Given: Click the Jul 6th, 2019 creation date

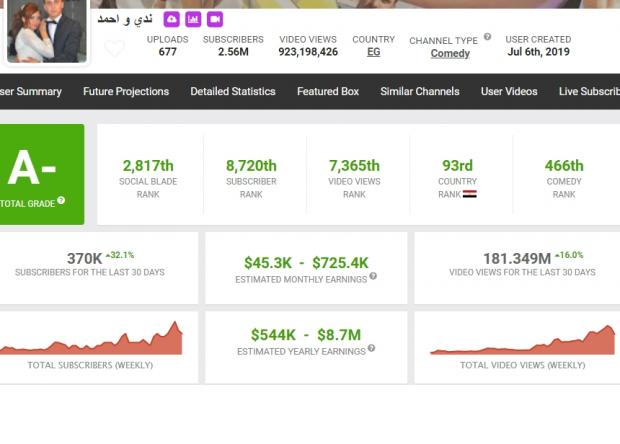Looking at the screenshot, I should click(539, 52).
